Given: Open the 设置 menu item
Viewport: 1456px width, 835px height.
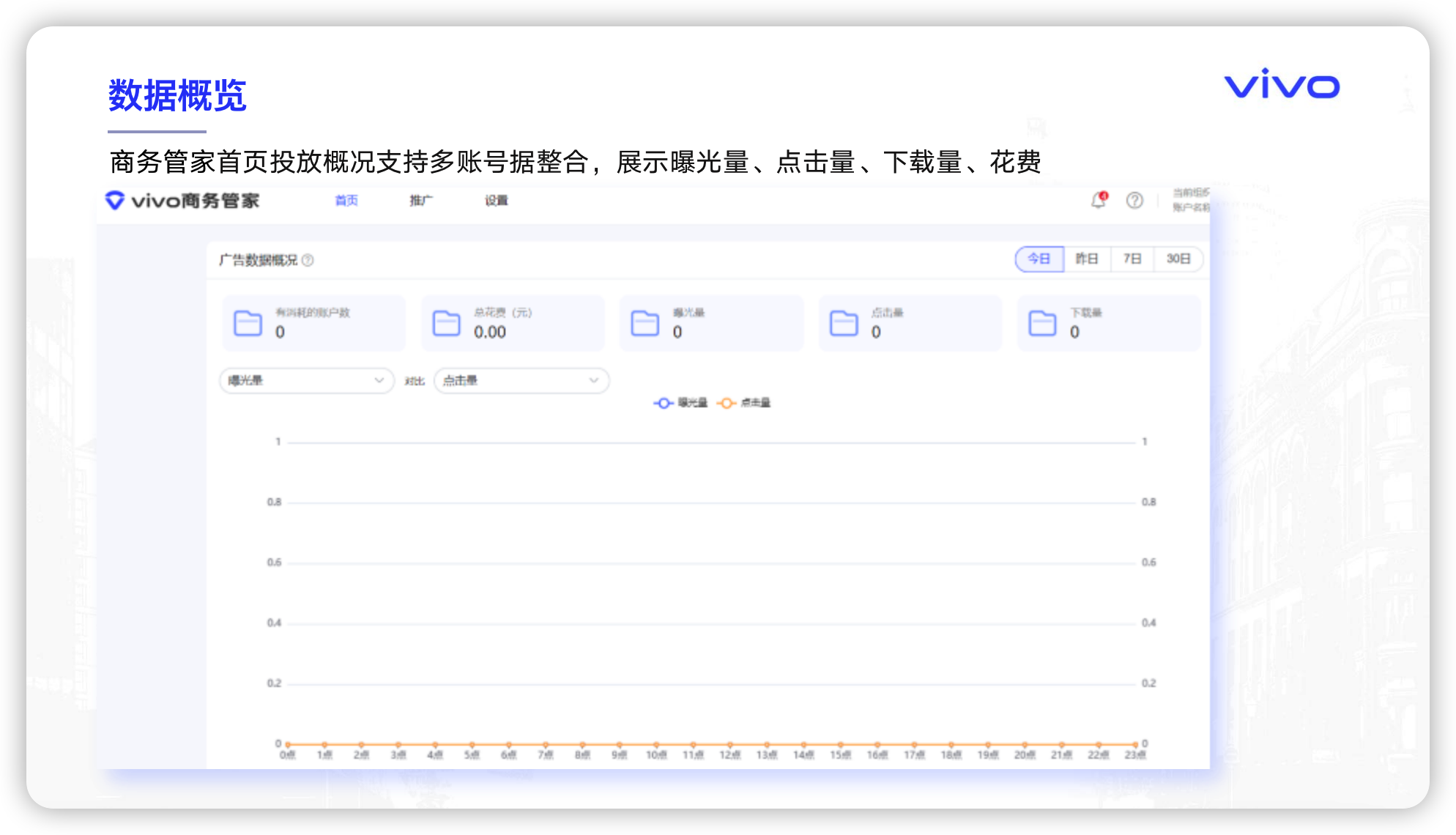Looking at the screenshot, I should (x=496, y=201).
